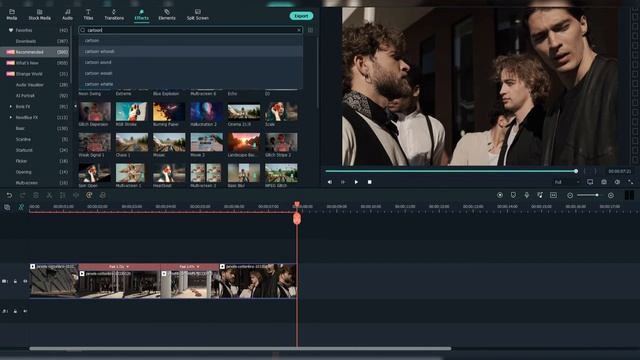640x360 pixels.
Task: Click the Voiceover microphone icon
Action: coord(527,196)
